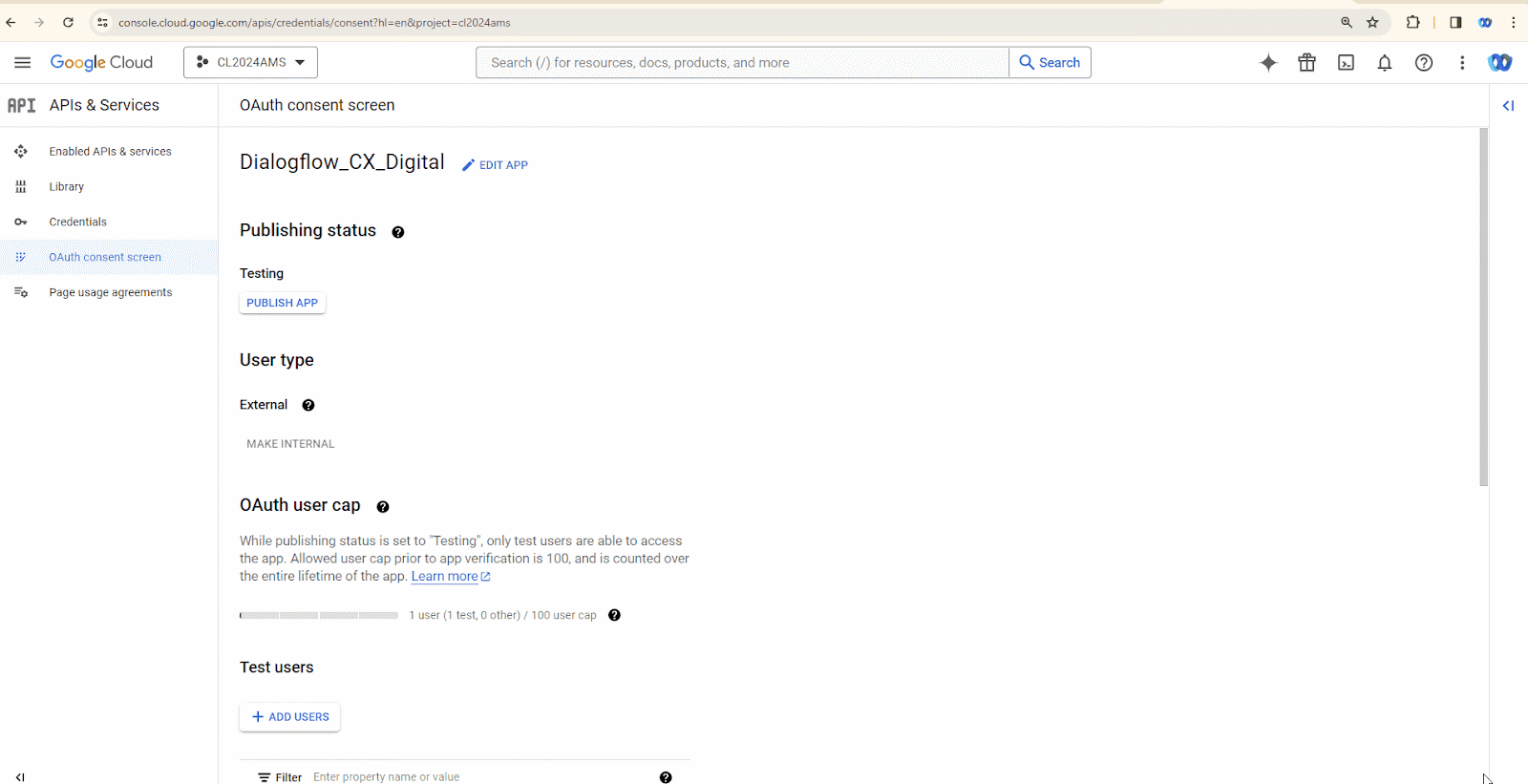
Task: Open help tooltip beside OAuth user cap
Action: (383, 507)
